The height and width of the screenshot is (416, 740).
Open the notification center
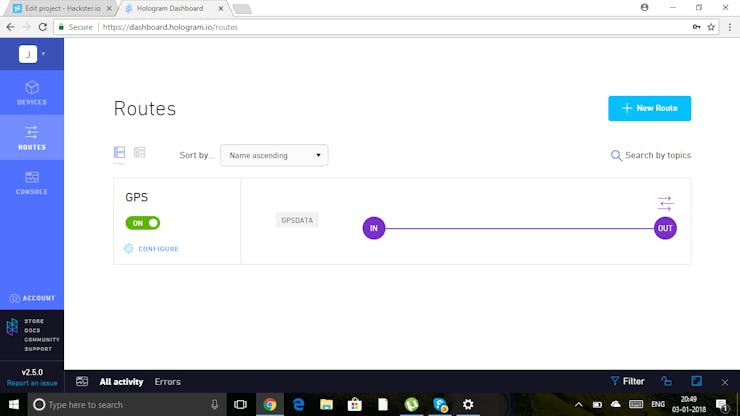(722, 405)
